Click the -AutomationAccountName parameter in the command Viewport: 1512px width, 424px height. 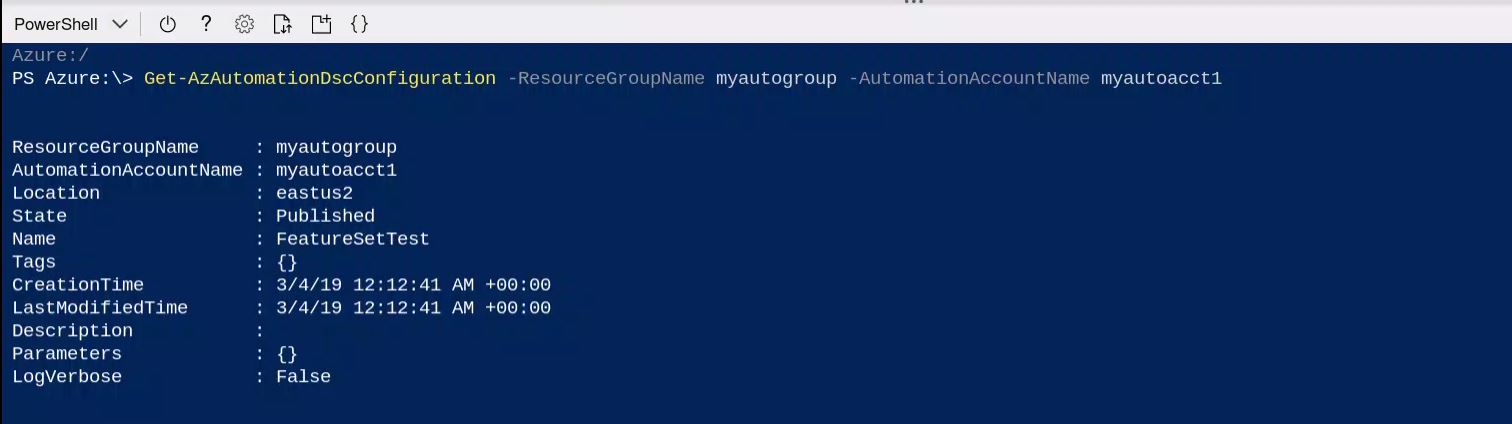coord(968,78)
